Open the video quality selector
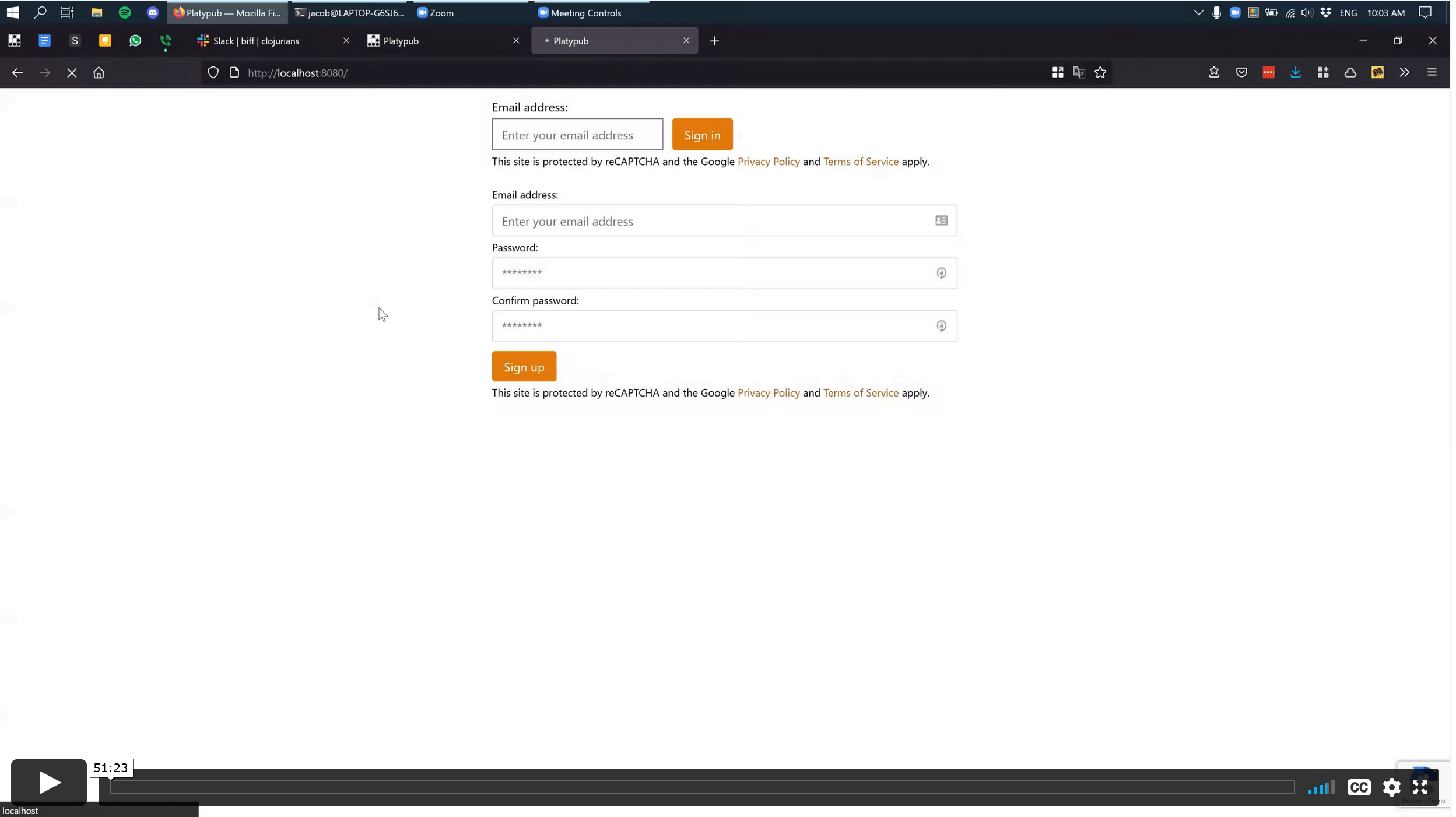 point(1322,788)
